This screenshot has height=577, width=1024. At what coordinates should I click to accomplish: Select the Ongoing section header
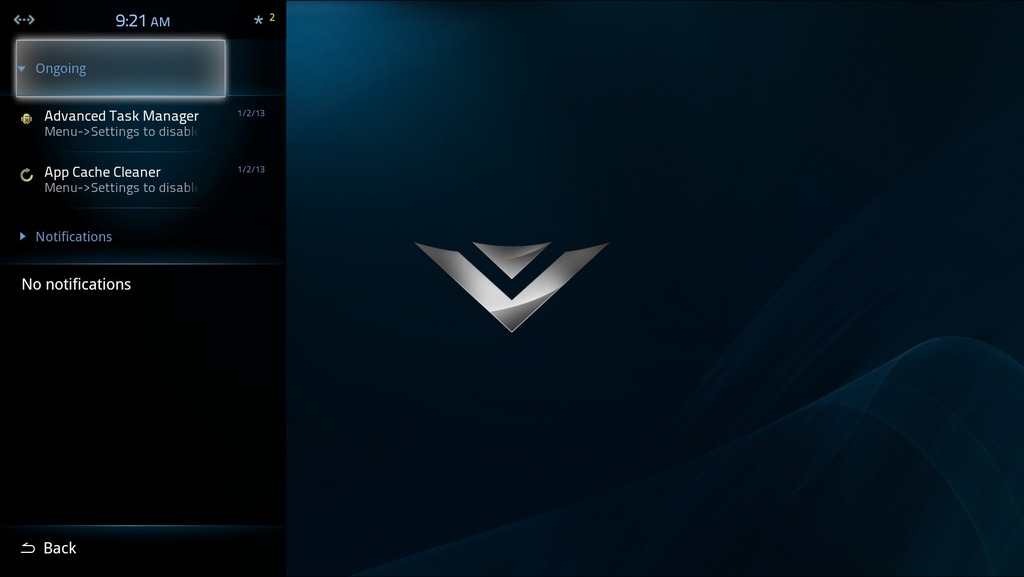point(121,69)
